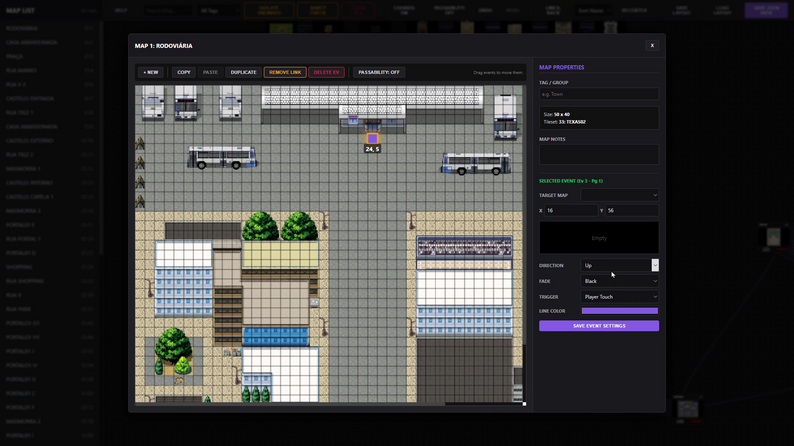Open the Trigger dropdown set to Player Touch

(x=619, y=297)
